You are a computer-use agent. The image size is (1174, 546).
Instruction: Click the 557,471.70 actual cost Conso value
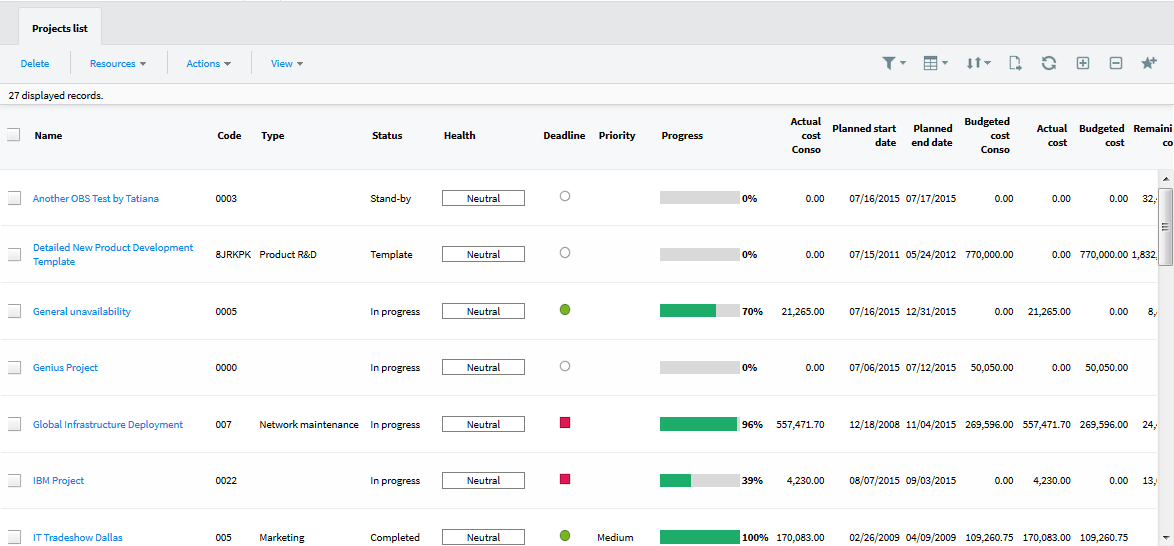pyautogui.click(x=800, y=424)
